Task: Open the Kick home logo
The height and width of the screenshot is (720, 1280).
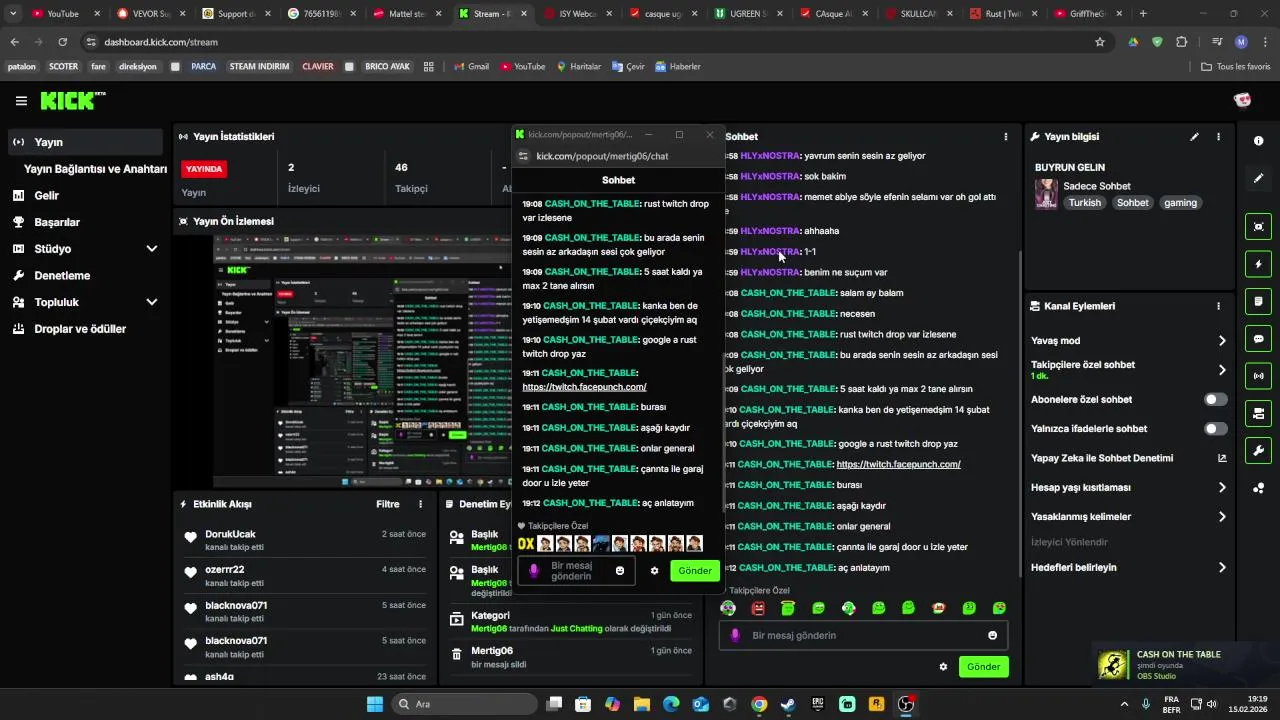Action: [x=72, y=100]
